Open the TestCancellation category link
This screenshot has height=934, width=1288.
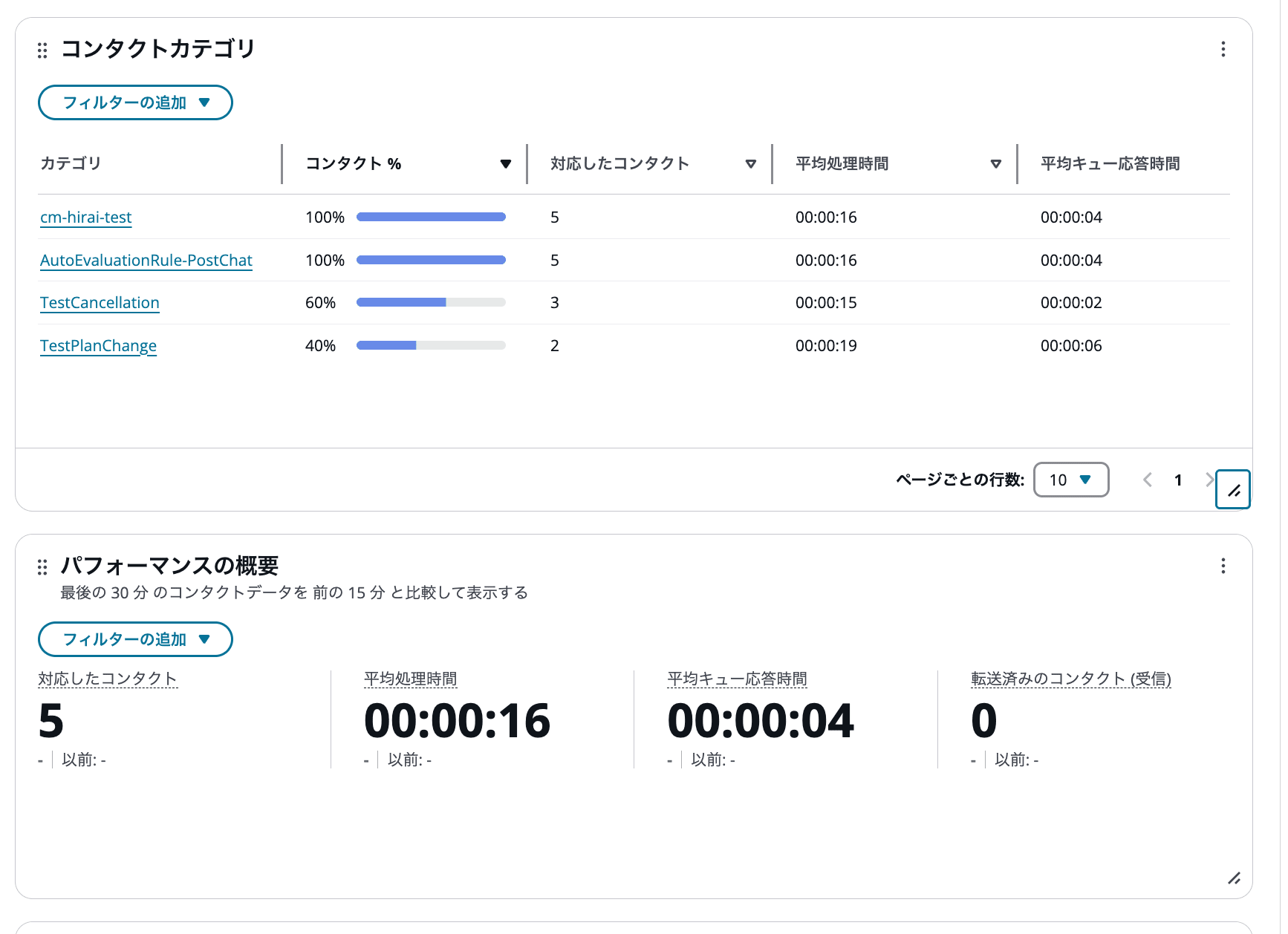click(x=100, y=303)
